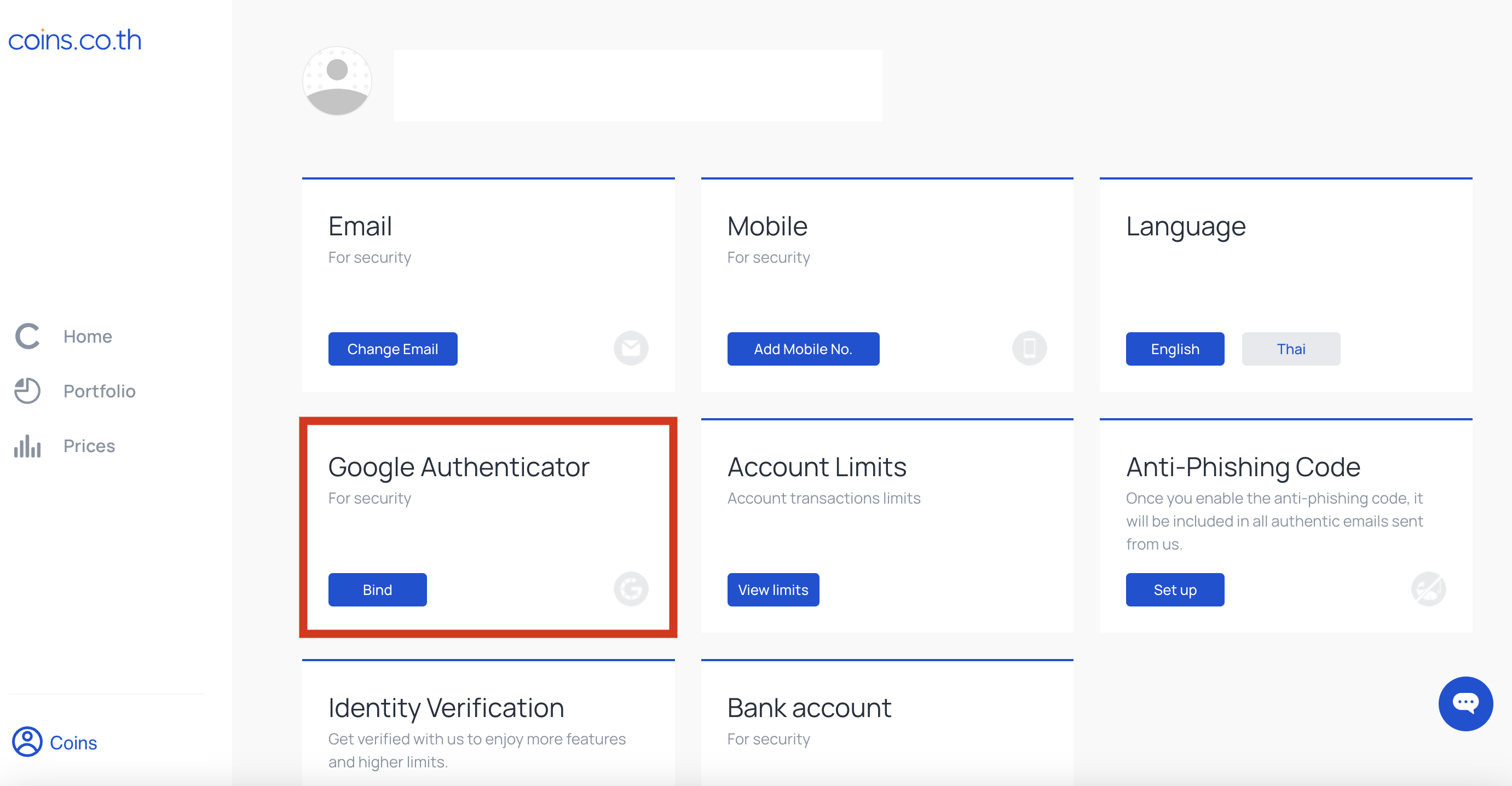
Task: Click the envelope icon in Email card
Action: (631, 348)
